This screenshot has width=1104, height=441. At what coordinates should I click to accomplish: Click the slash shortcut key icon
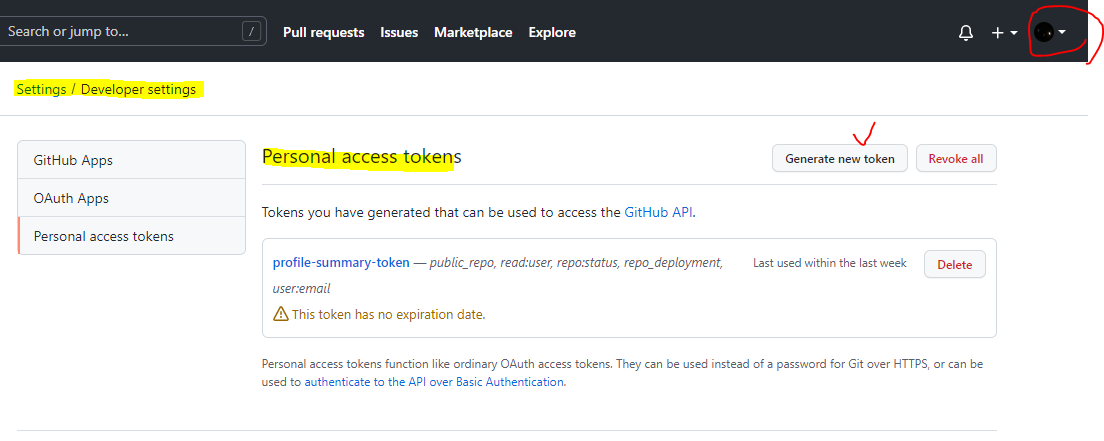(251, 32)
